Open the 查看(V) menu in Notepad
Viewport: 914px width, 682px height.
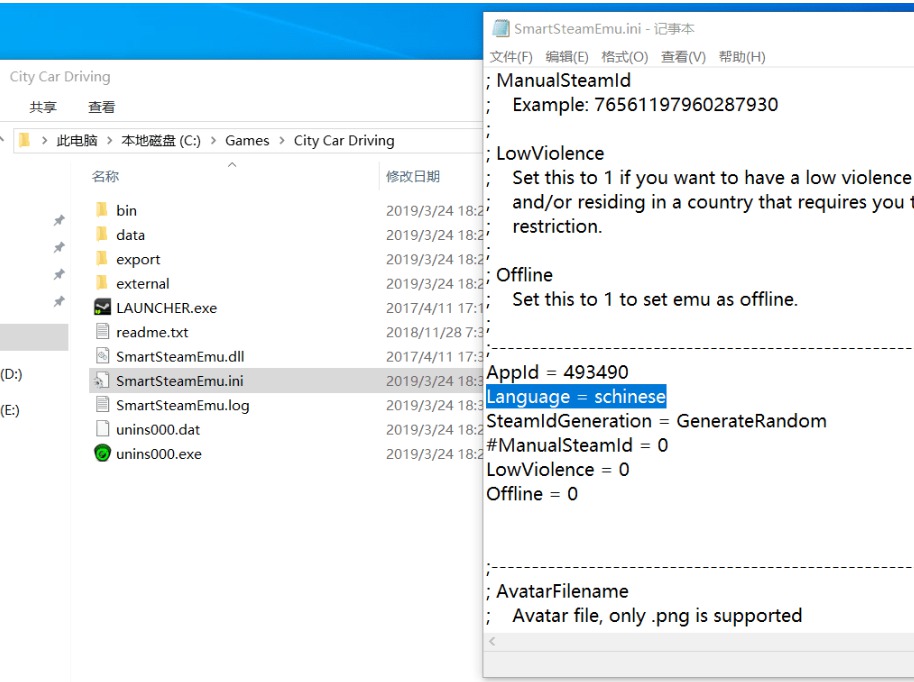[683, 57]
